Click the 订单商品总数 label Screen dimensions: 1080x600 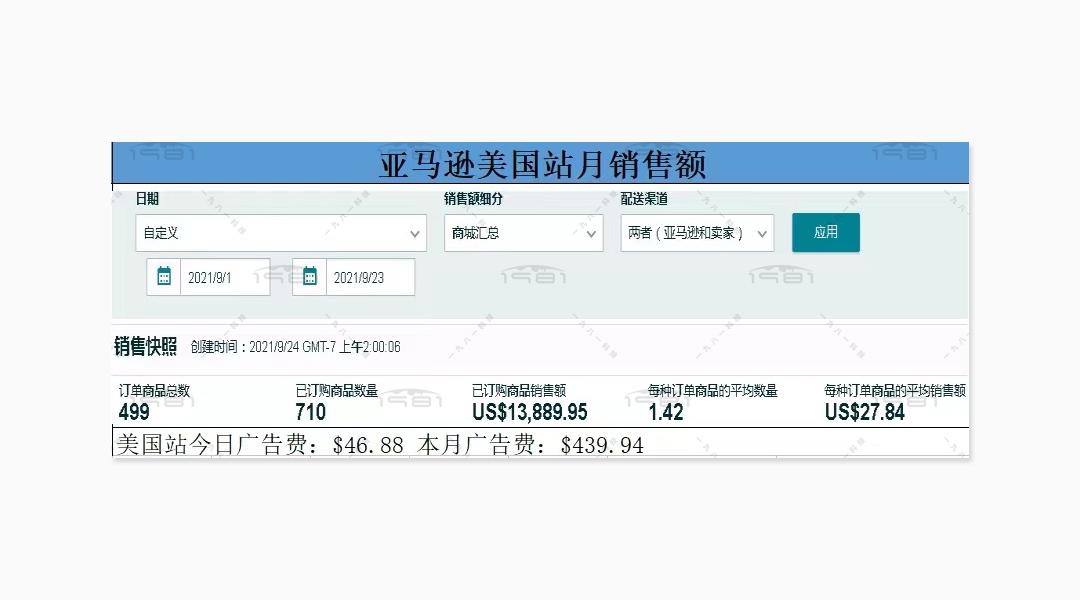pos(154,391)
